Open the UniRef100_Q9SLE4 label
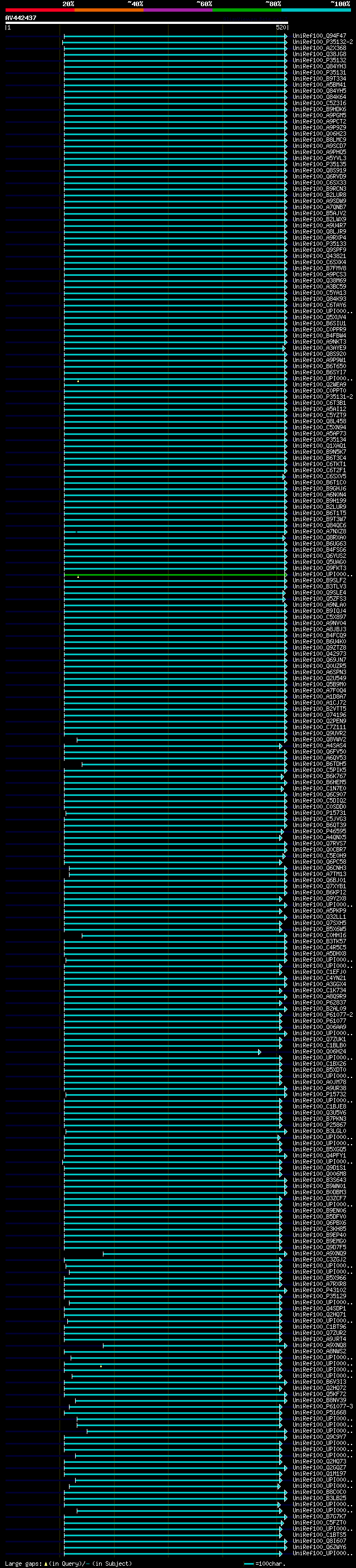The width and height of the screenshot is (356, 1568). tap(319, 592)
